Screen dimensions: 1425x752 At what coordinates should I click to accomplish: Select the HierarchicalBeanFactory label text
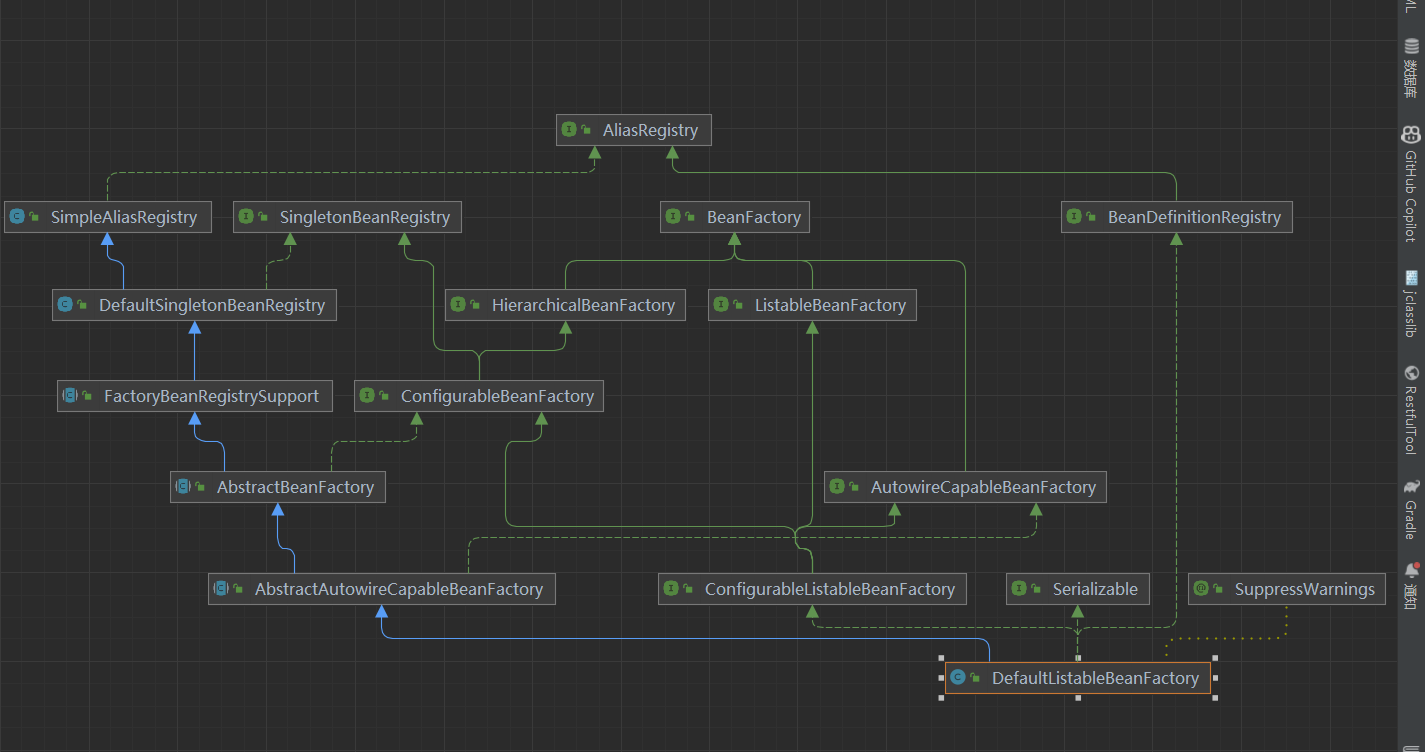coord(583,305)
